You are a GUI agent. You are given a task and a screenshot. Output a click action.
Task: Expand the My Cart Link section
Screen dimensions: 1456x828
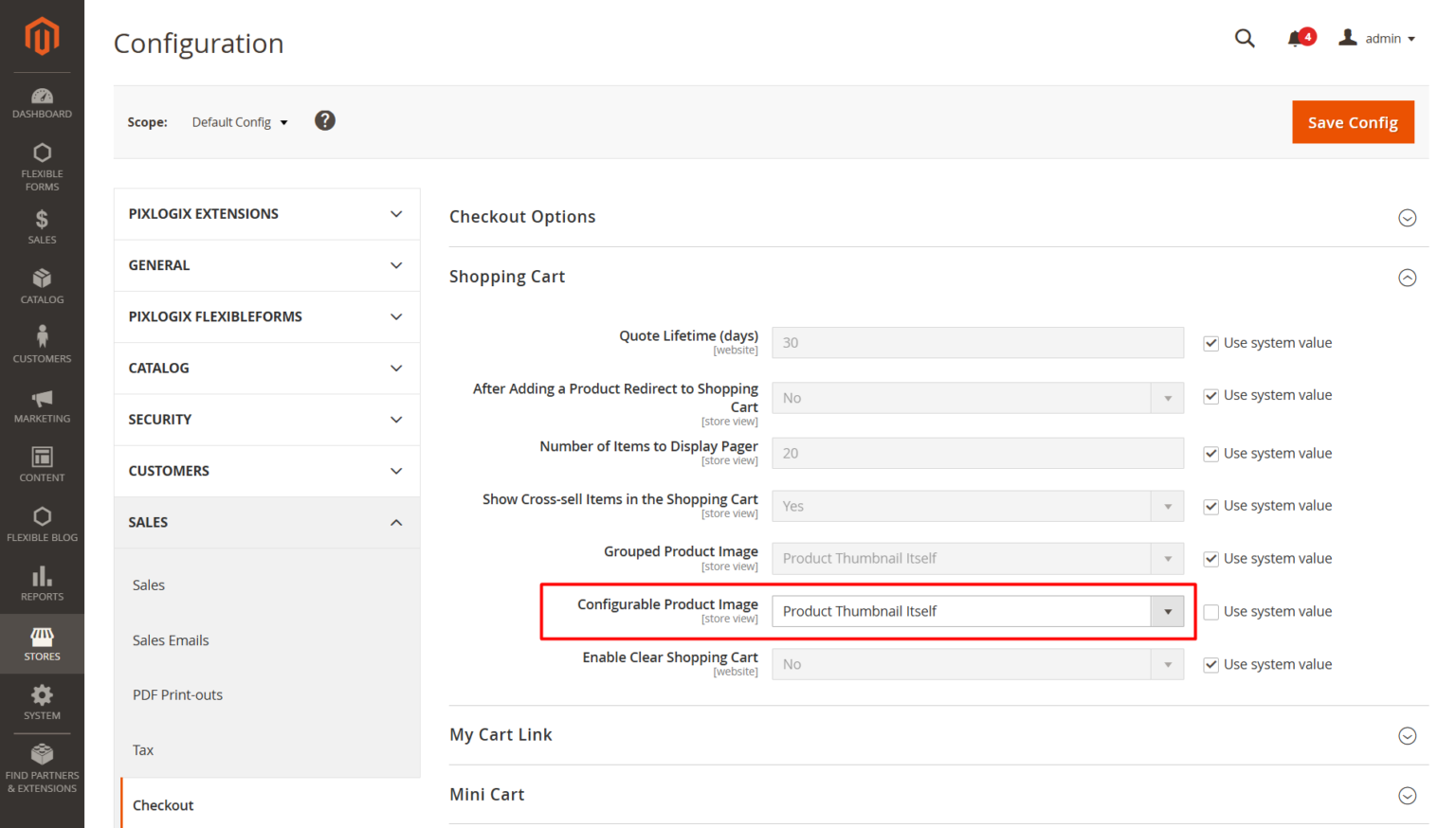[x=1407, y=734]
